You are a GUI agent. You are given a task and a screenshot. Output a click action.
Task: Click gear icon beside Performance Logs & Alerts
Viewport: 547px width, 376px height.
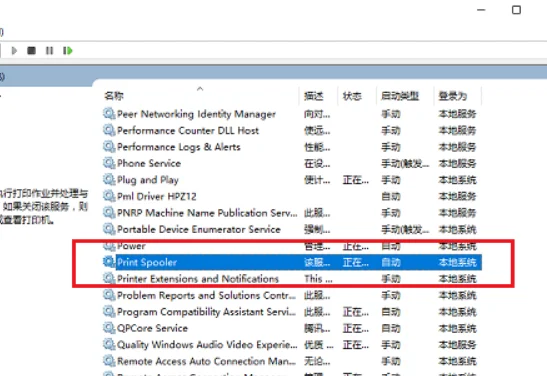[109, 146]
